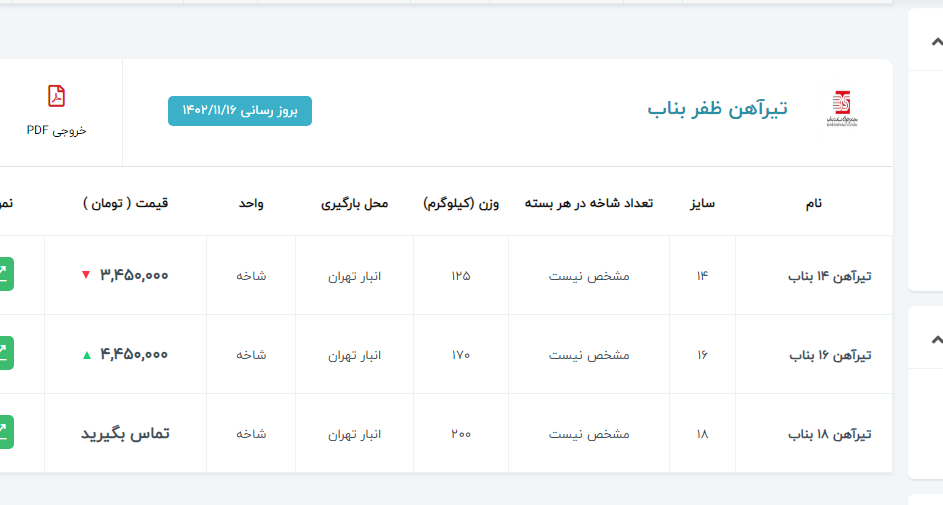Click تماس بگیرید in the price column
The image size is (943, 505).
point(125,433)
